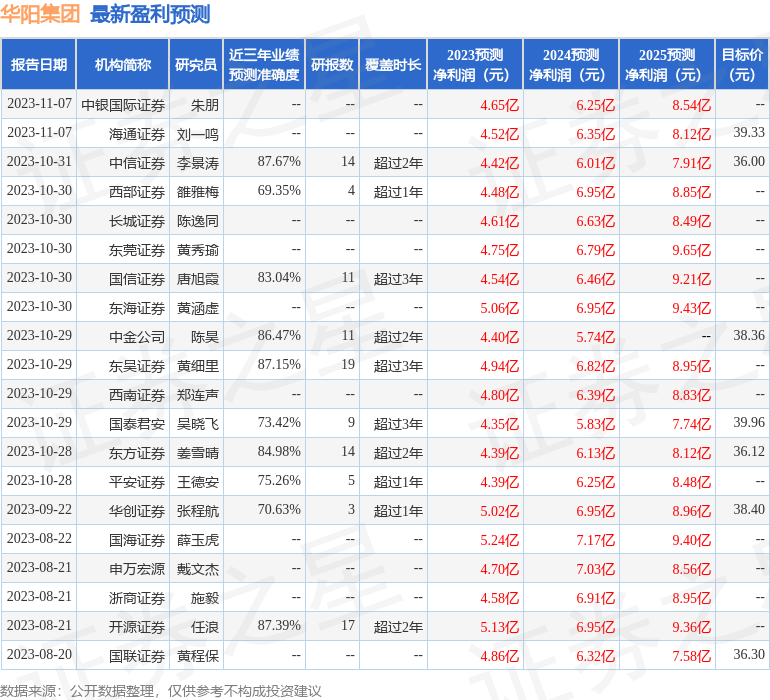This screenshot has height=700, width=770.
Task: Click the 2025预测净利润 header
Action: tap(667, 64)
